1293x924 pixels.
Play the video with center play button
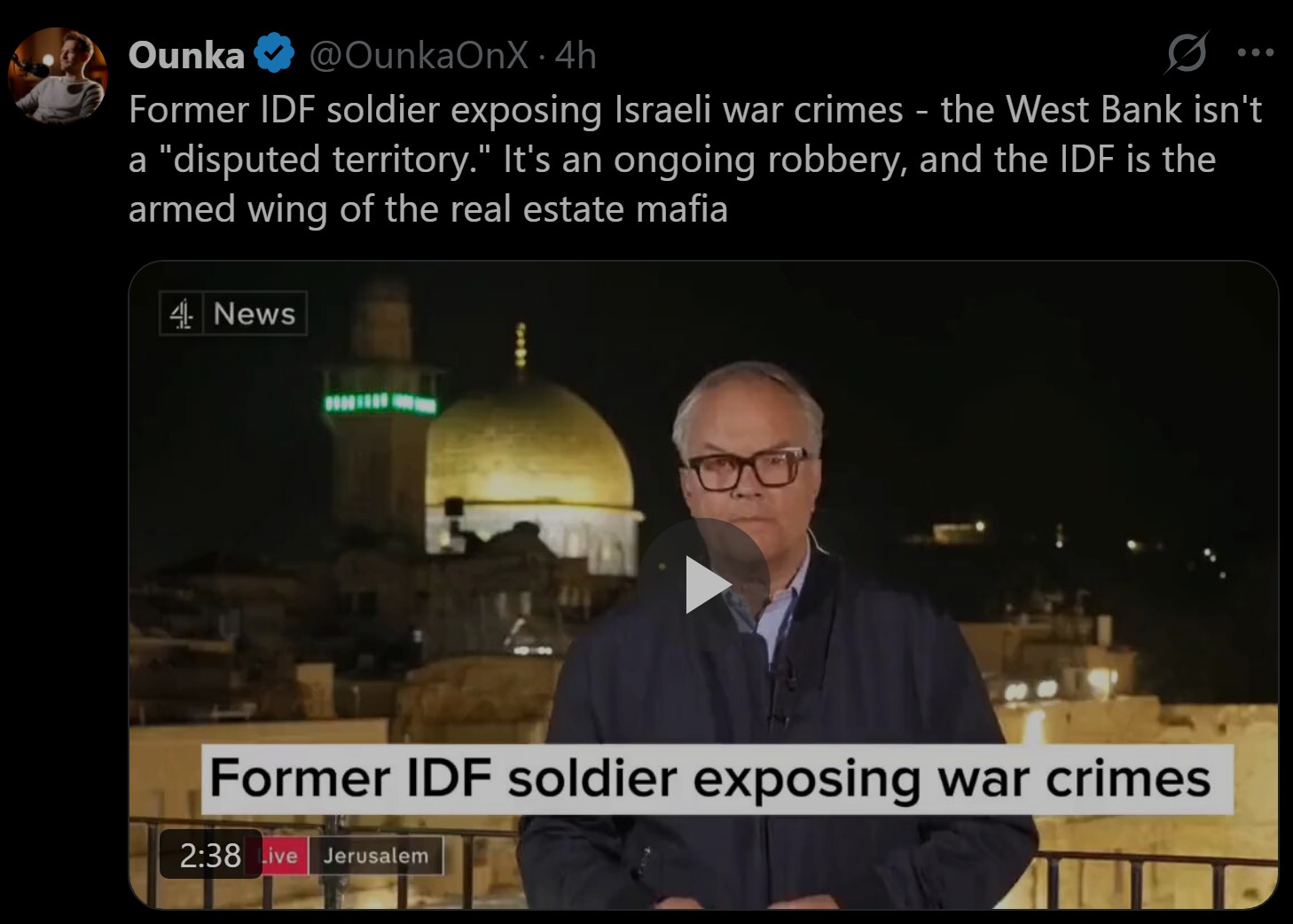706,584
